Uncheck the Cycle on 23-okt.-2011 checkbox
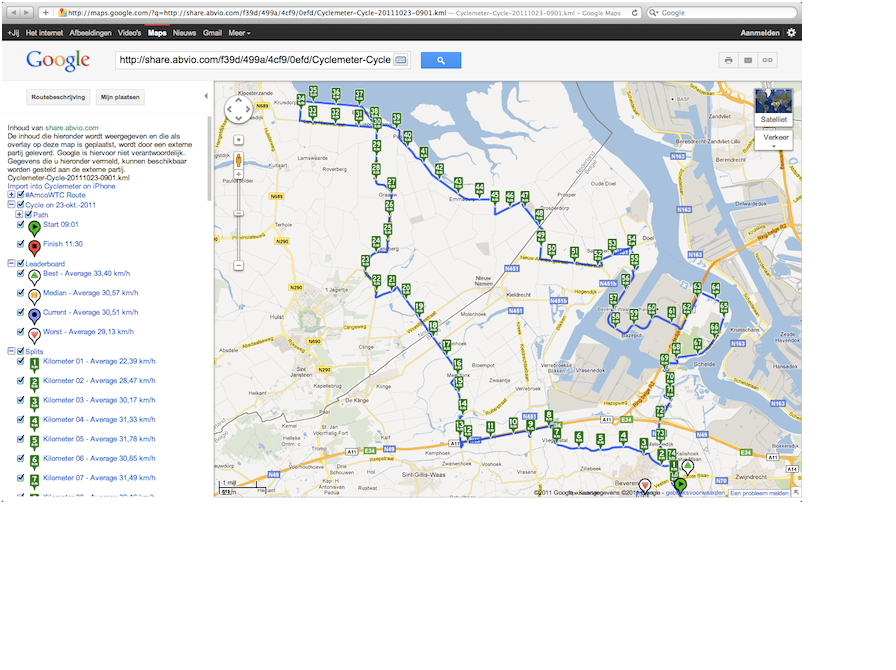The height and width of the screenshot is (670, 896). pyautogui.click(x=21, y=205)
